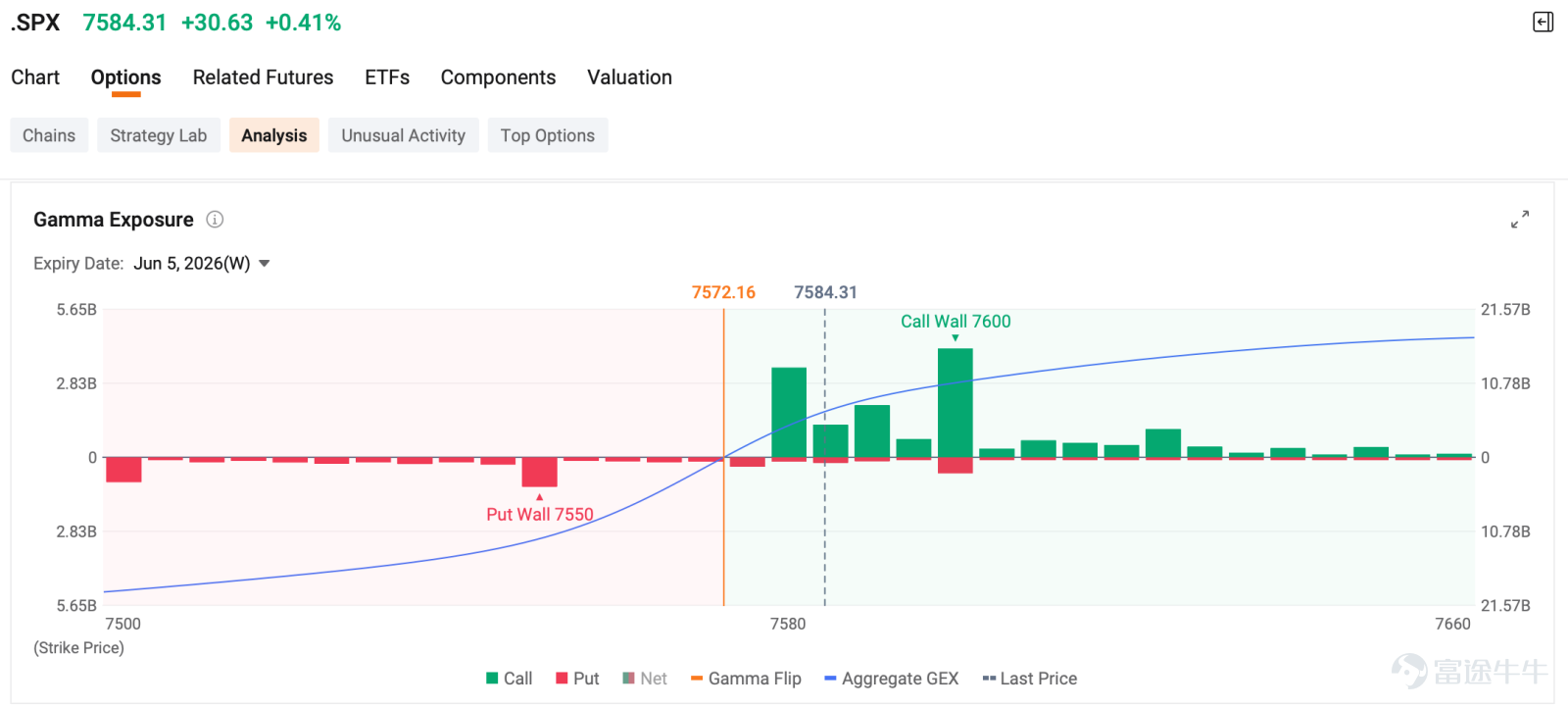This screenshot has width=1568, height=707.
Task: Toggle the Call series in legend
Action: click(x=509, y=679)
